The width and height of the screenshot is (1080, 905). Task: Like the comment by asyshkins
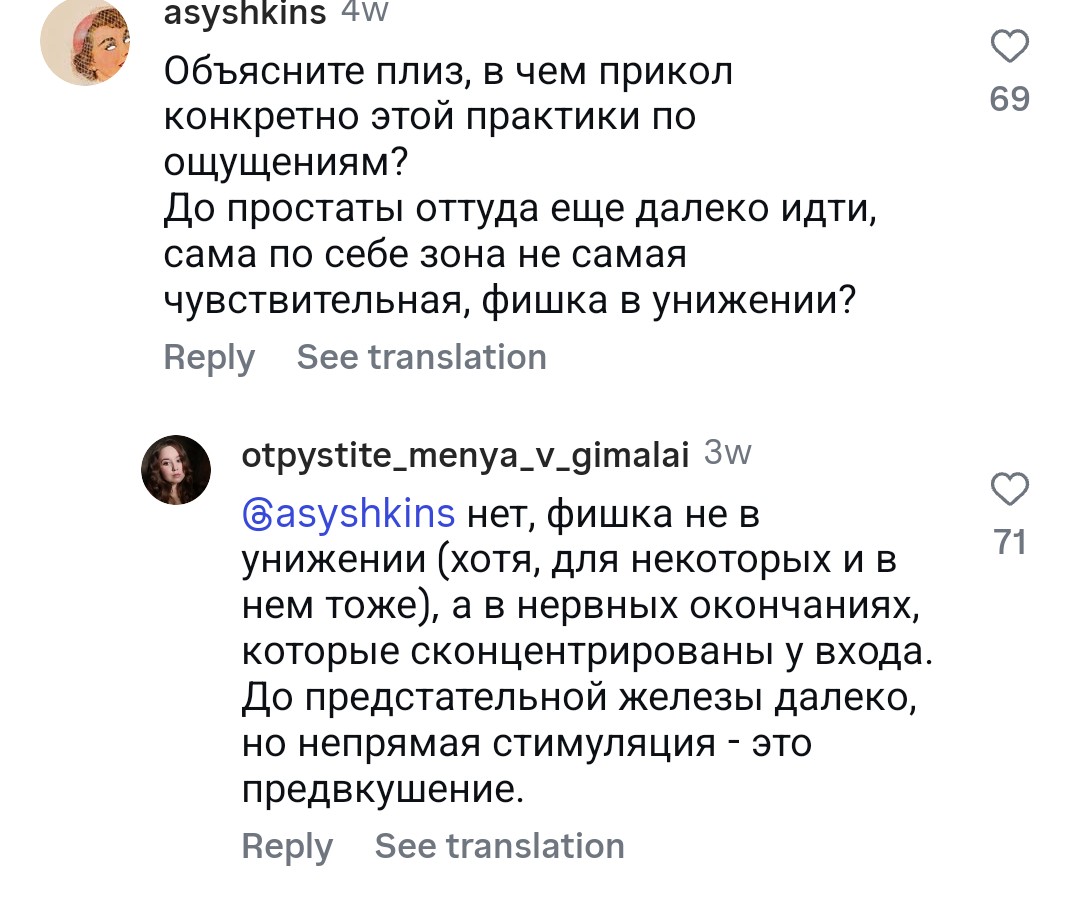tap(1009, 46)
